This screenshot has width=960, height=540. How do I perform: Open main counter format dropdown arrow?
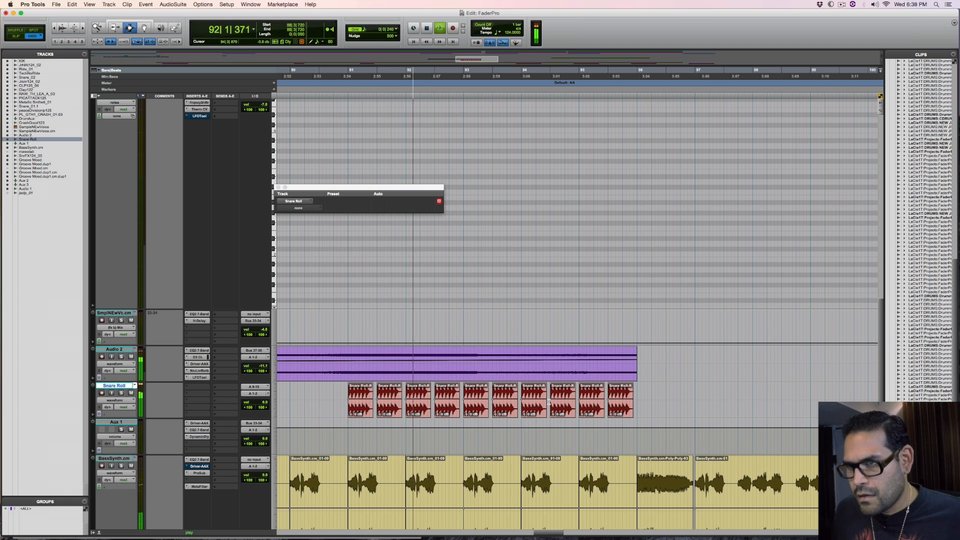point(254,29)
